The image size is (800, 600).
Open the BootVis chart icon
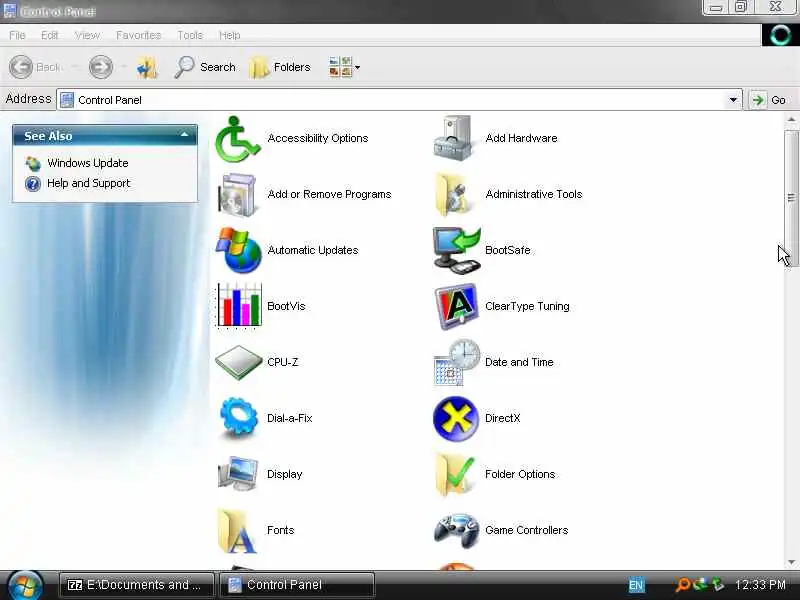pyautogui.click(x=239, y=306)
